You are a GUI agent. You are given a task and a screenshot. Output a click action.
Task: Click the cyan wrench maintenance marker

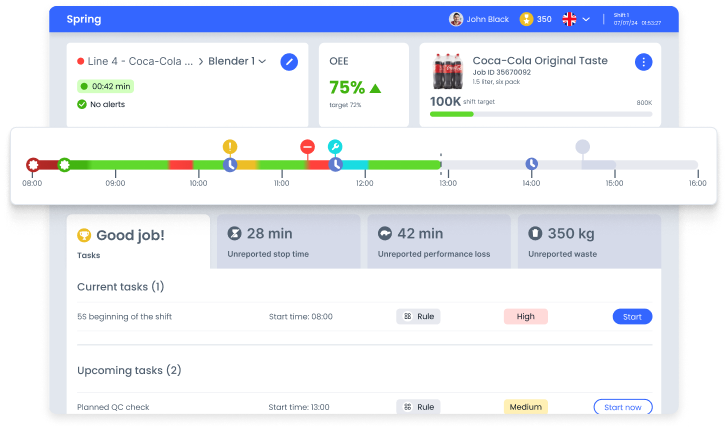click(335, 147)
